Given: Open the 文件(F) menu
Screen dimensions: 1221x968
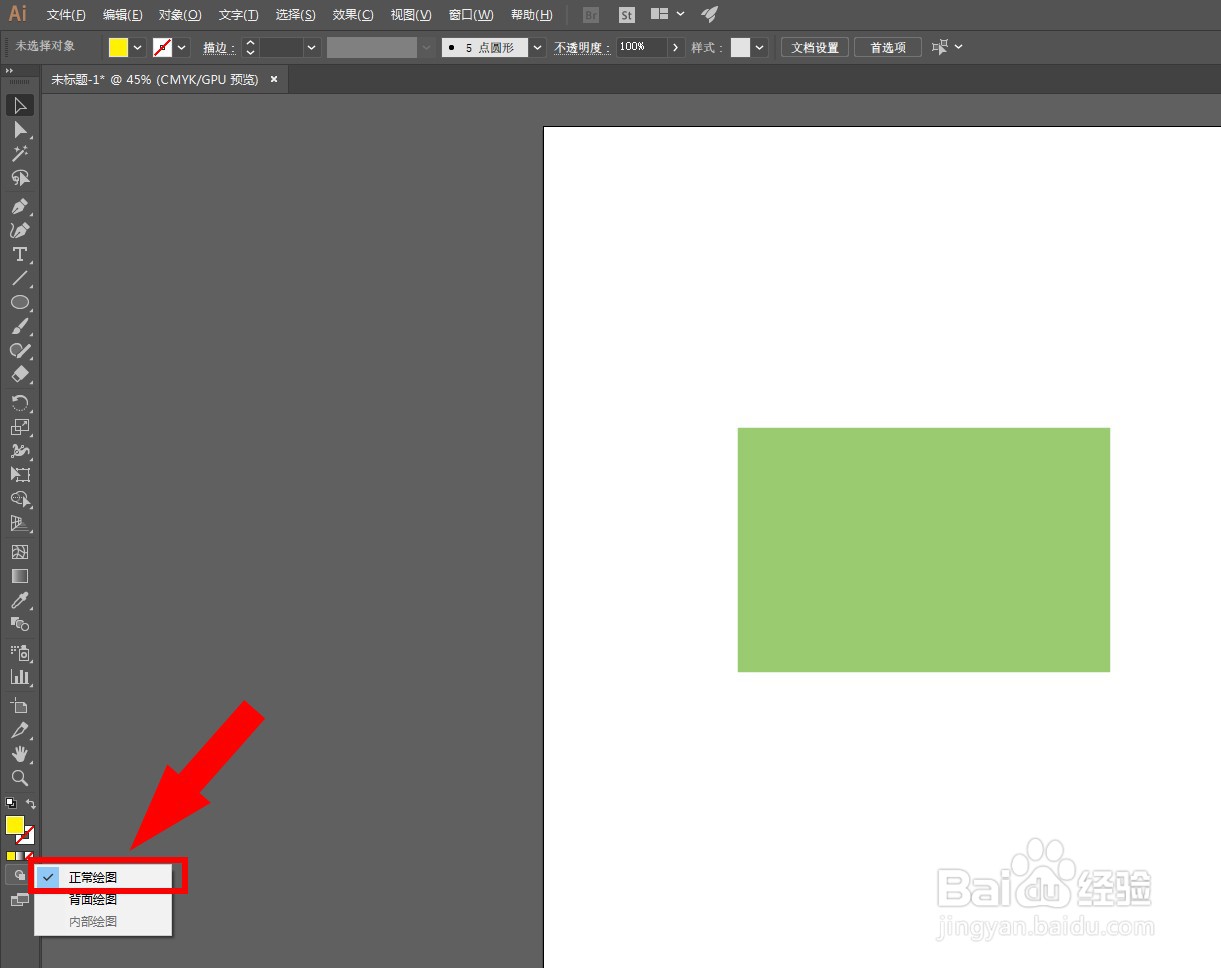Looking at the screenshot, I should 66,15.
